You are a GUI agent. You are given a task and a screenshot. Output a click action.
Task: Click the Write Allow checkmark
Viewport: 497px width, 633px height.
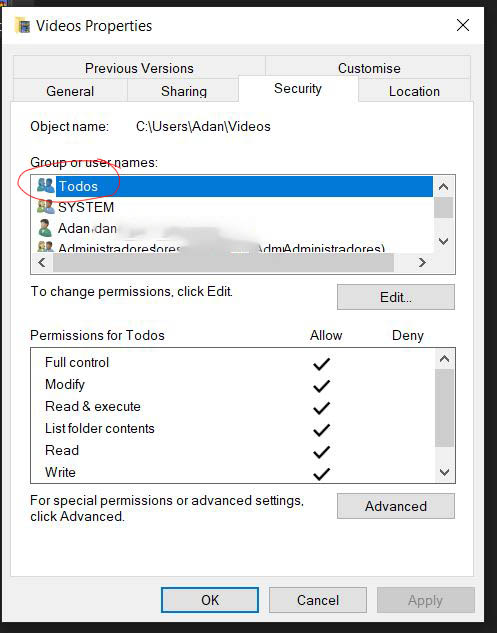pos(321,474)
